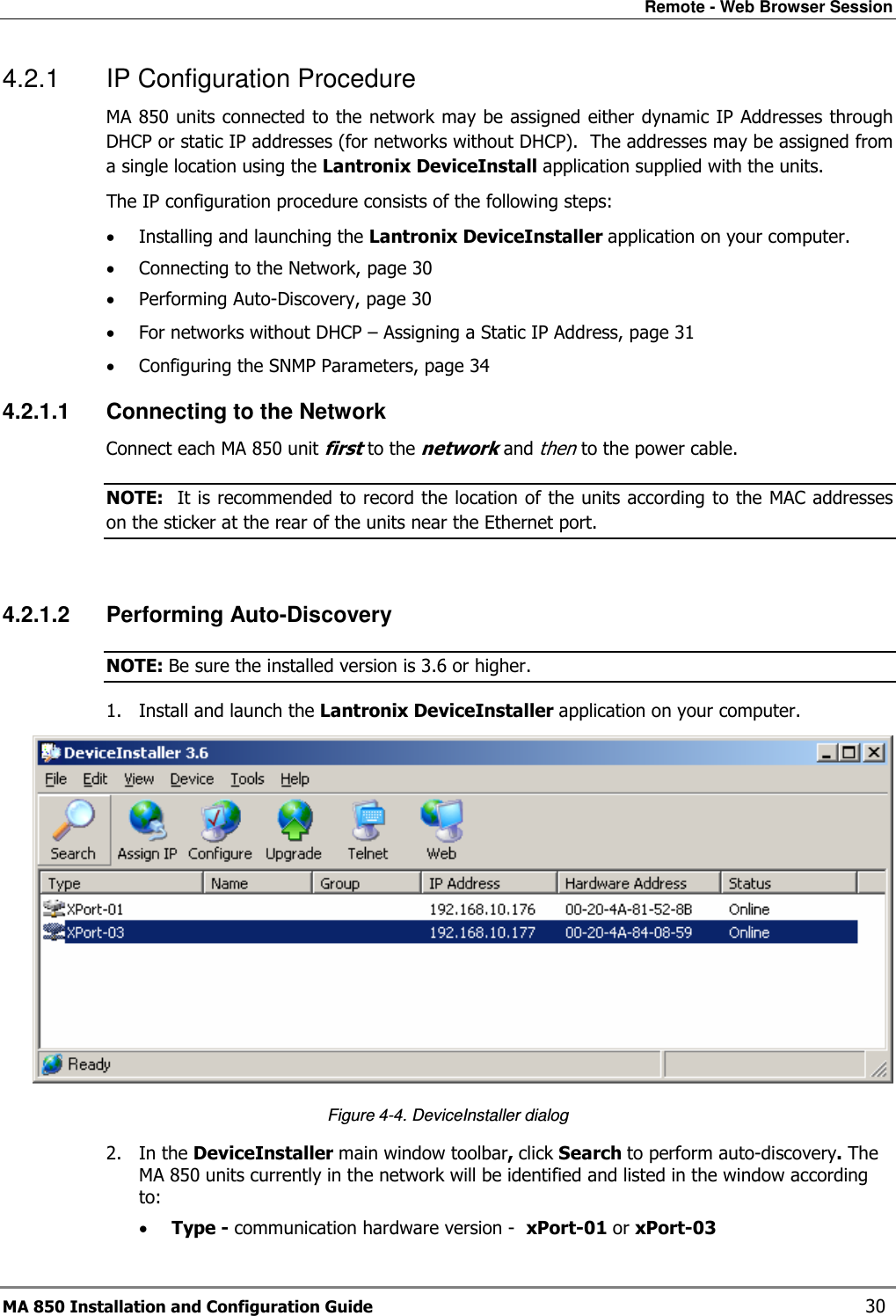Click the Online status of XPort-01

pos(749,909)
